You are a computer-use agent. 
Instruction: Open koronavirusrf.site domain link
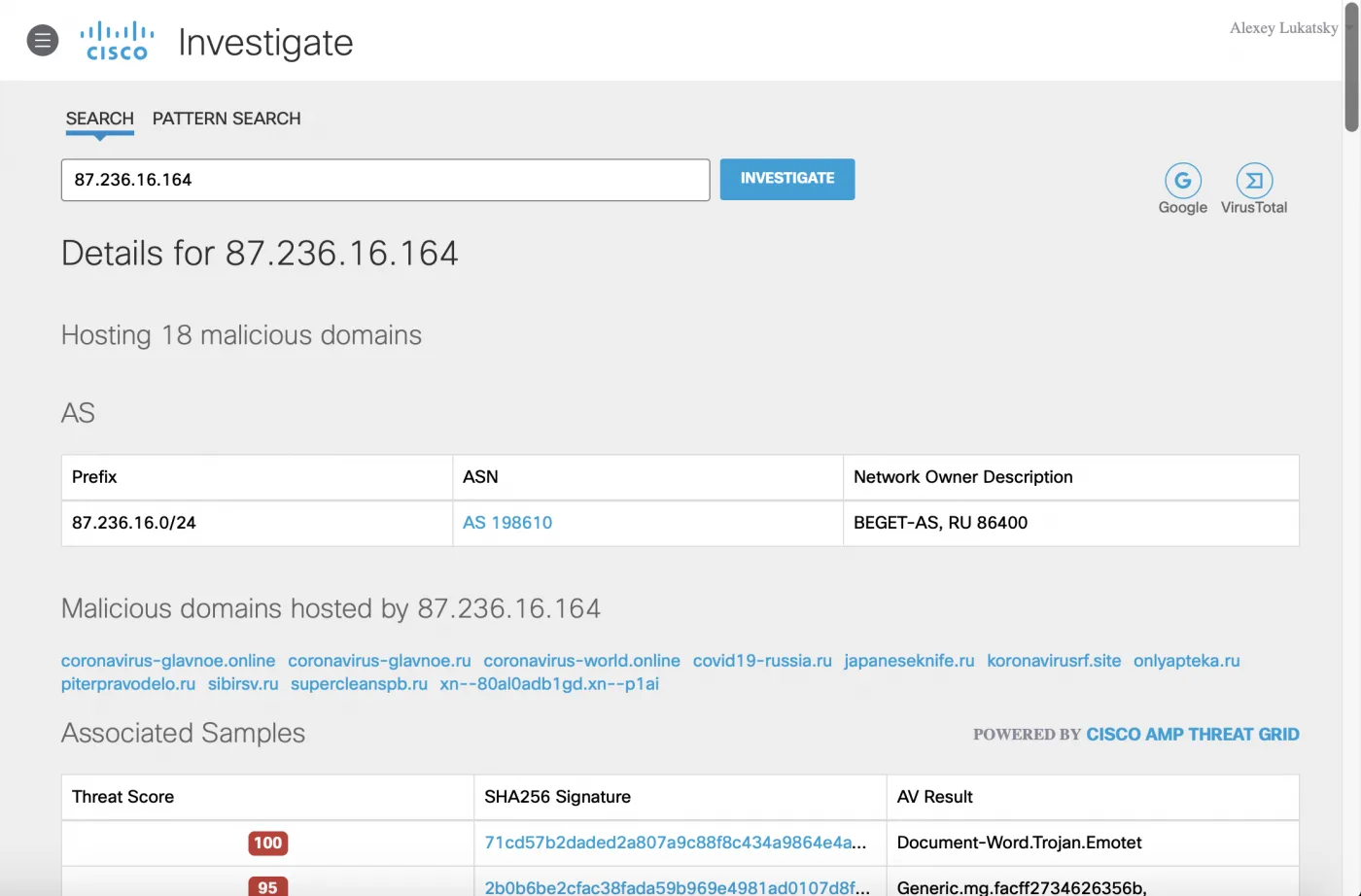1054,661
